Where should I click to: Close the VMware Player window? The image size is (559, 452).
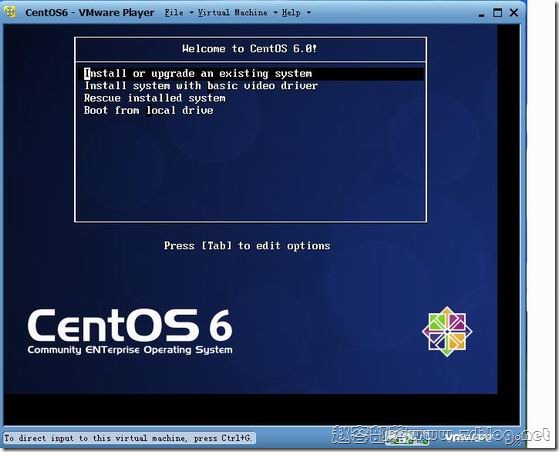[x=514, y=13]
